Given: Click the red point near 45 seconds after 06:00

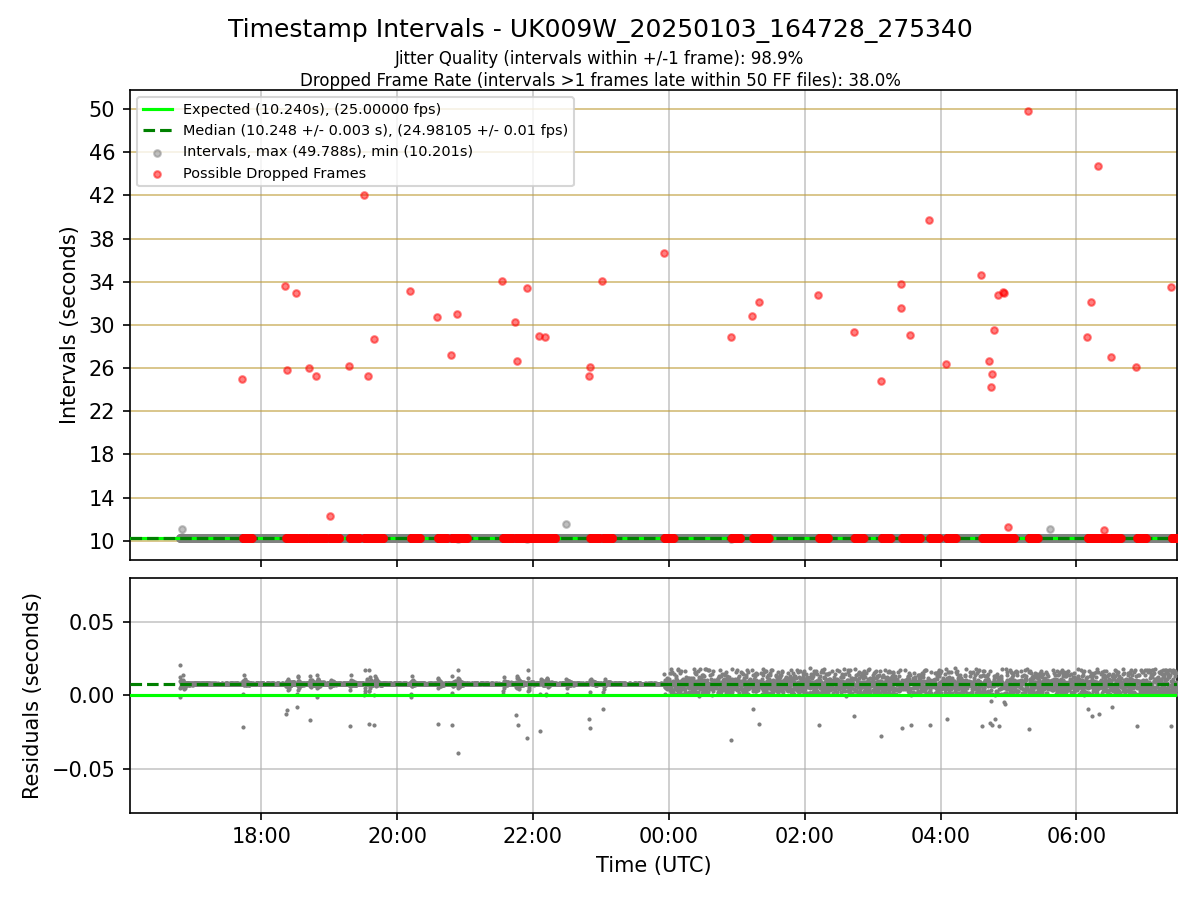Looking at the screenshot, I should (1098, 166).
